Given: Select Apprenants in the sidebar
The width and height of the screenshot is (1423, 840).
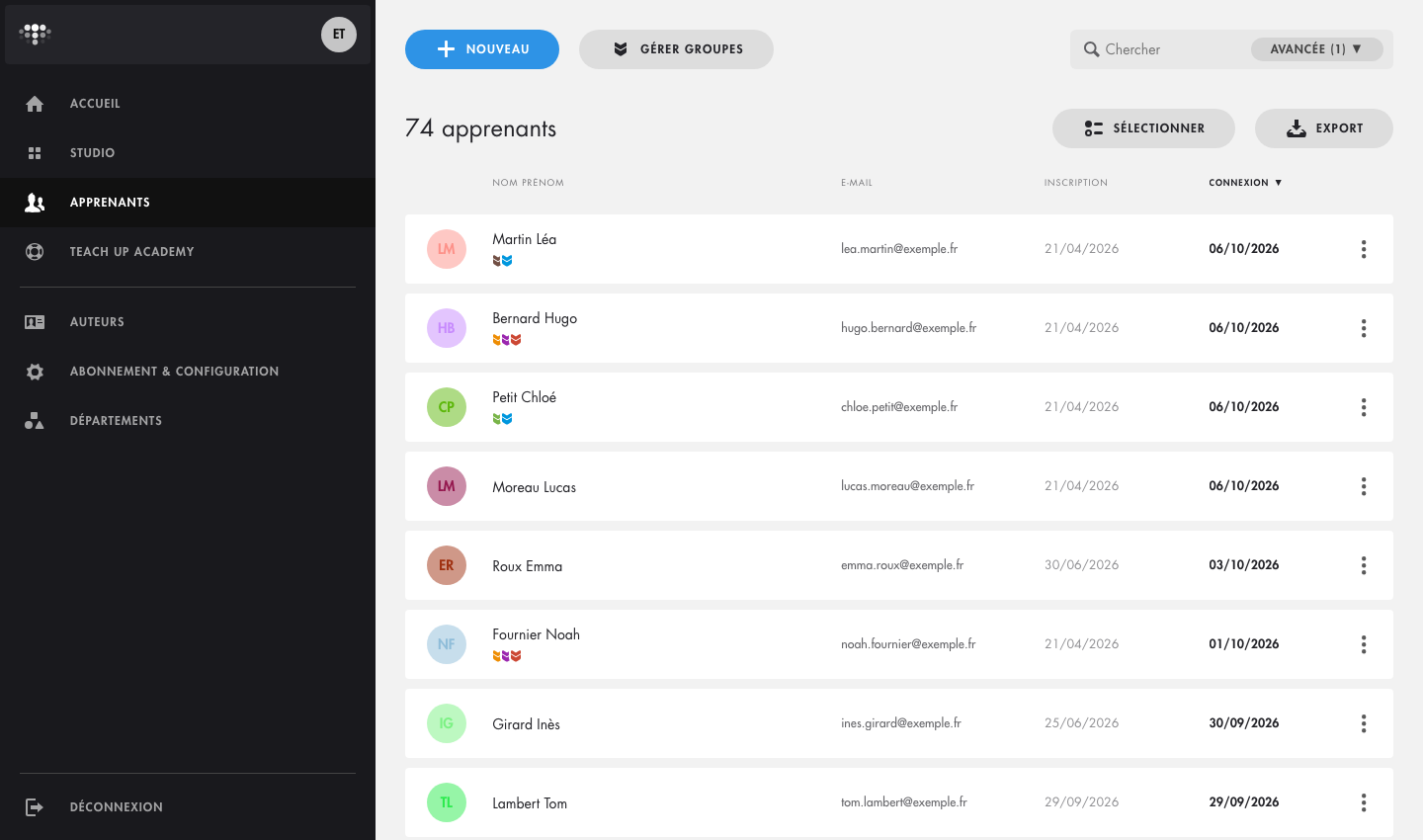Looking at the screenshot, I should (x=188, y=203).
